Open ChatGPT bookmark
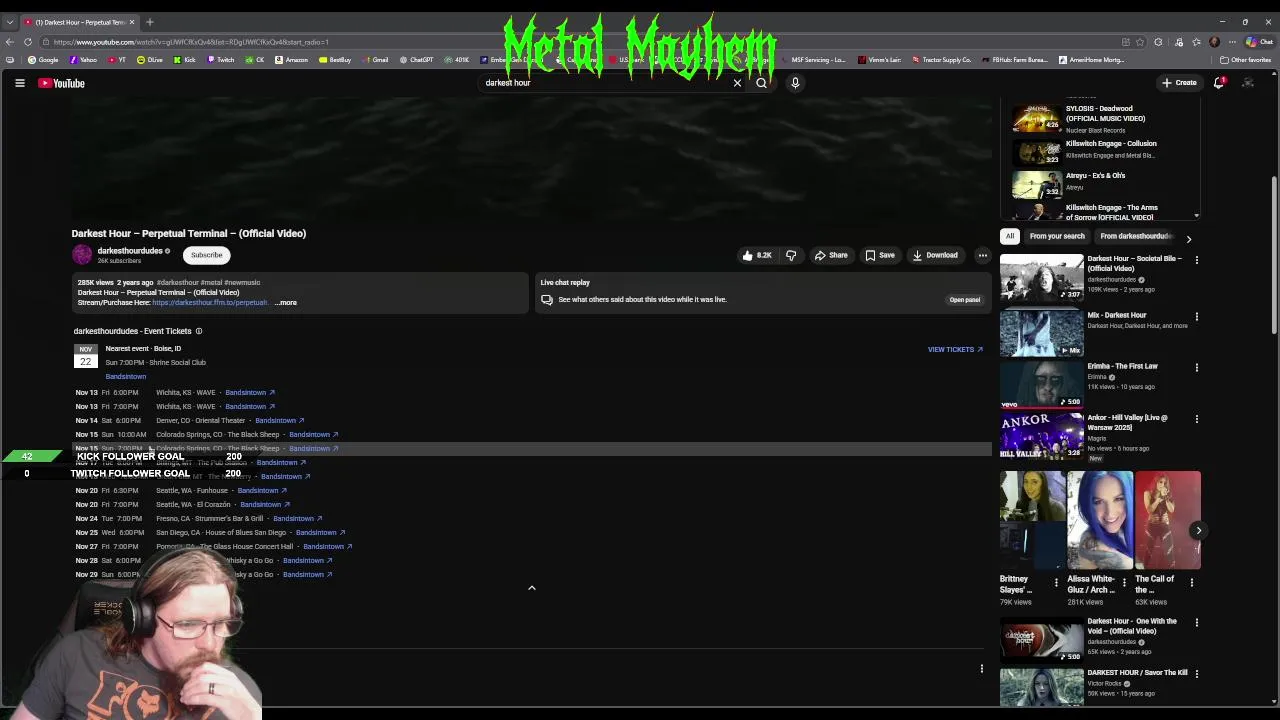1280x720 pixels. pos(417,60)
